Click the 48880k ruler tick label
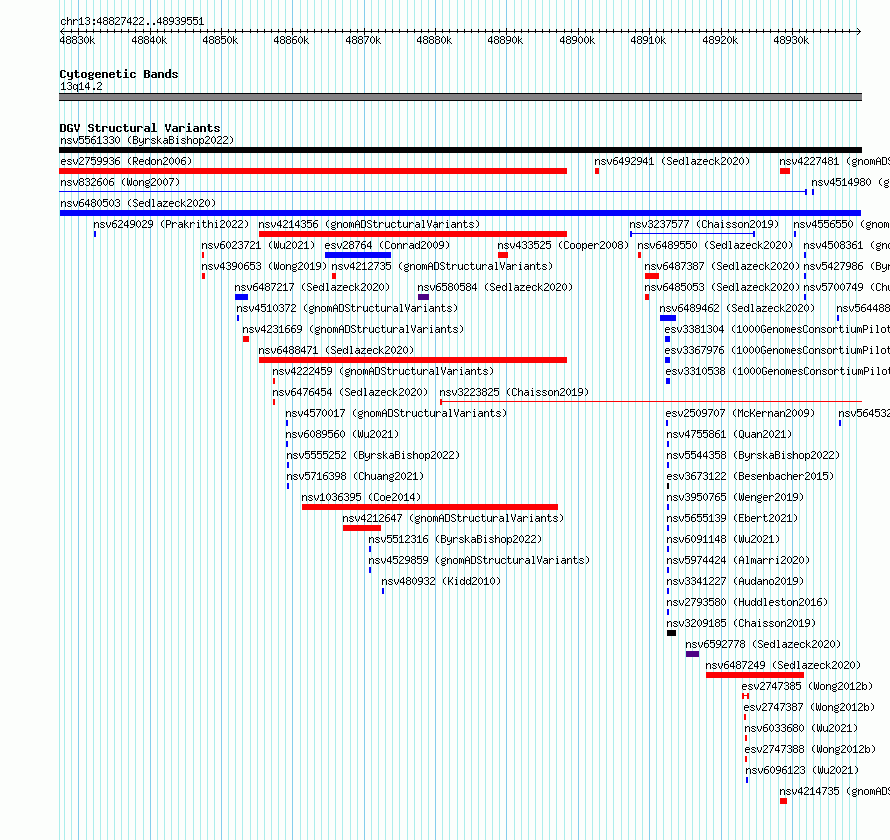Viewport: 890px width, 840px height. (x=434, y=40)
